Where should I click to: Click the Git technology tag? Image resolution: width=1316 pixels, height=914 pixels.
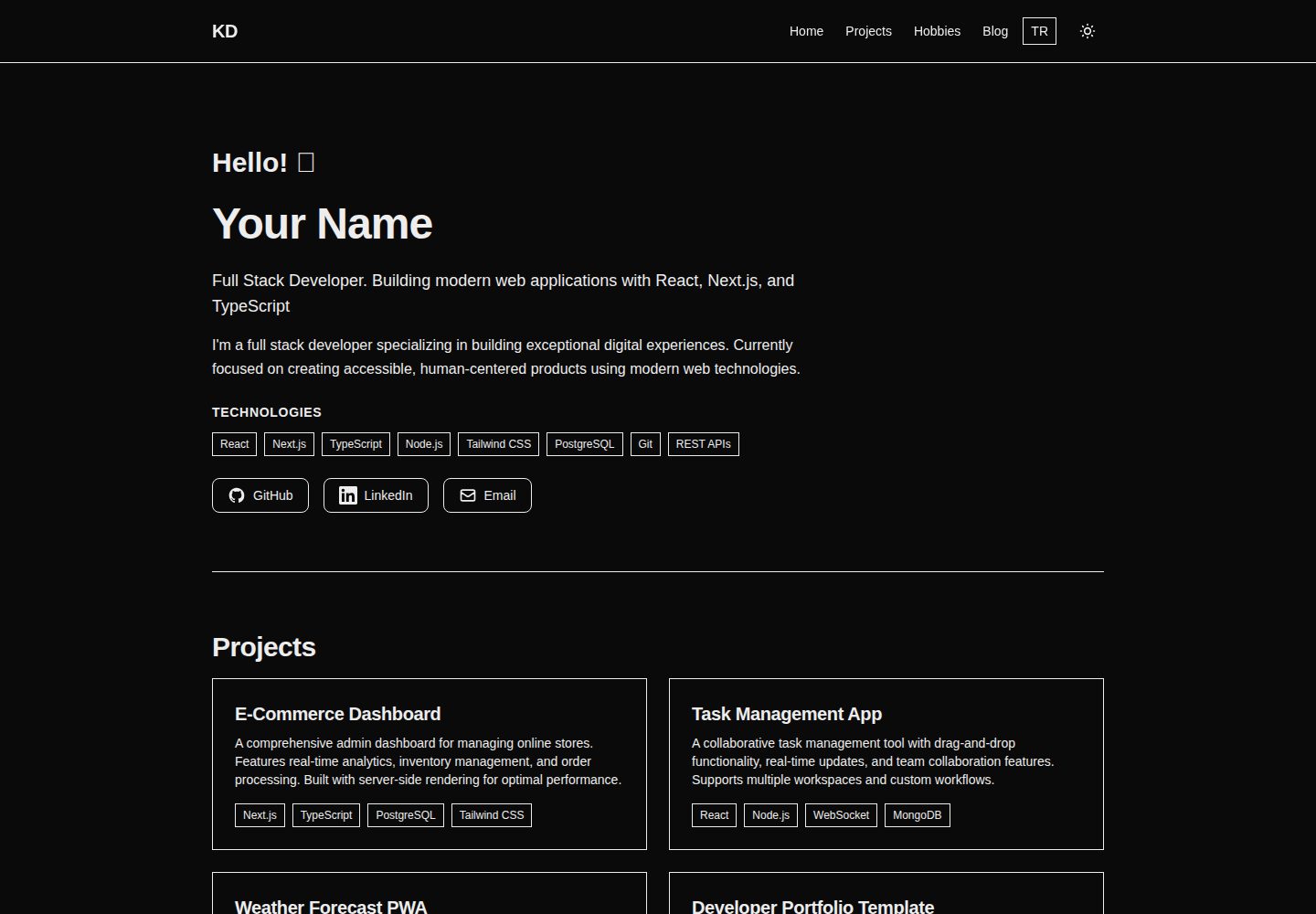pos(645,444)
